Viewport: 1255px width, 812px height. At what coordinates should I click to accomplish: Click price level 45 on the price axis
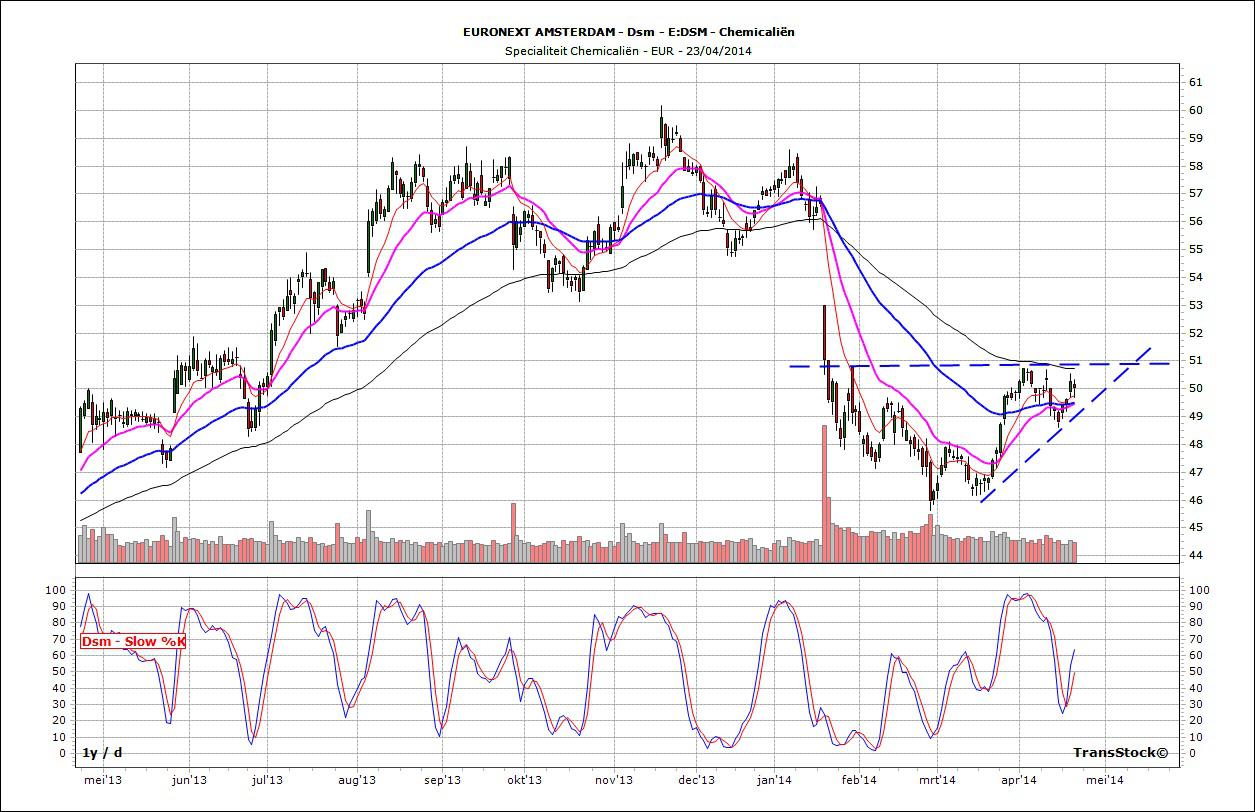pyautogui.click(x=1196, y=527)
